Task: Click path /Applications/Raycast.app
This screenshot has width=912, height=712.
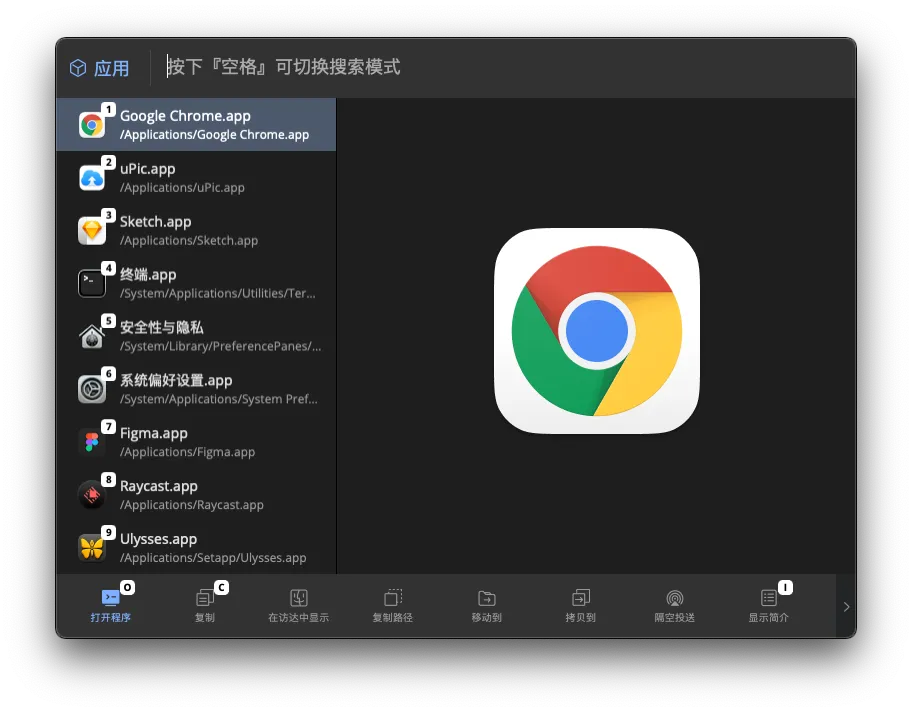Action: (192, 505)
